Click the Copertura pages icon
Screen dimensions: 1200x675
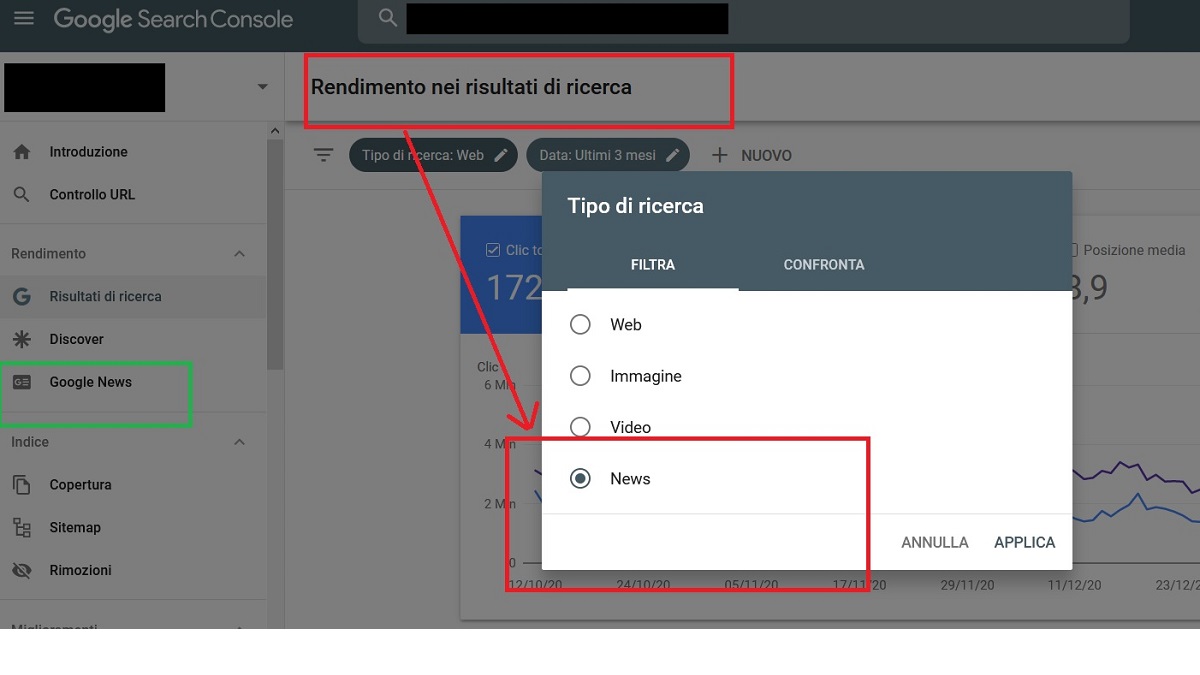(22, 485)
